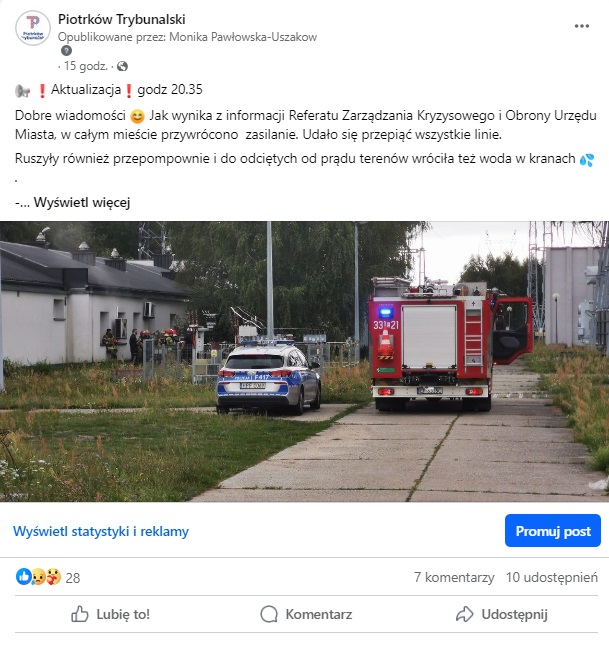Open Monika Pawłowska-Uszakow publisher profile link
Screen dimensions: 609x668
(x=243, y=37)
